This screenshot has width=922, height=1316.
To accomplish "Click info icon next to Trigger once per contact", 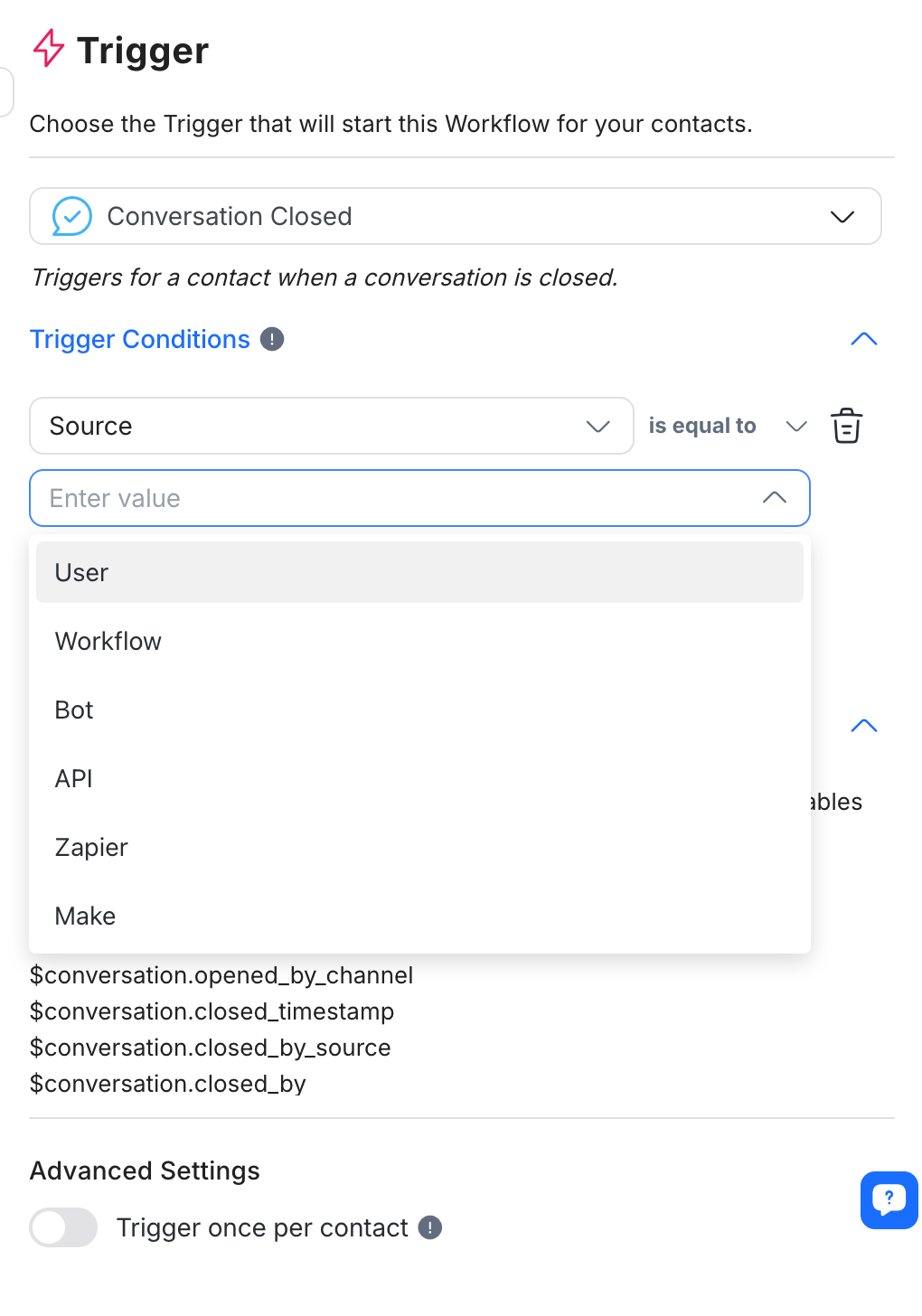I will [x=430, y=1227].
